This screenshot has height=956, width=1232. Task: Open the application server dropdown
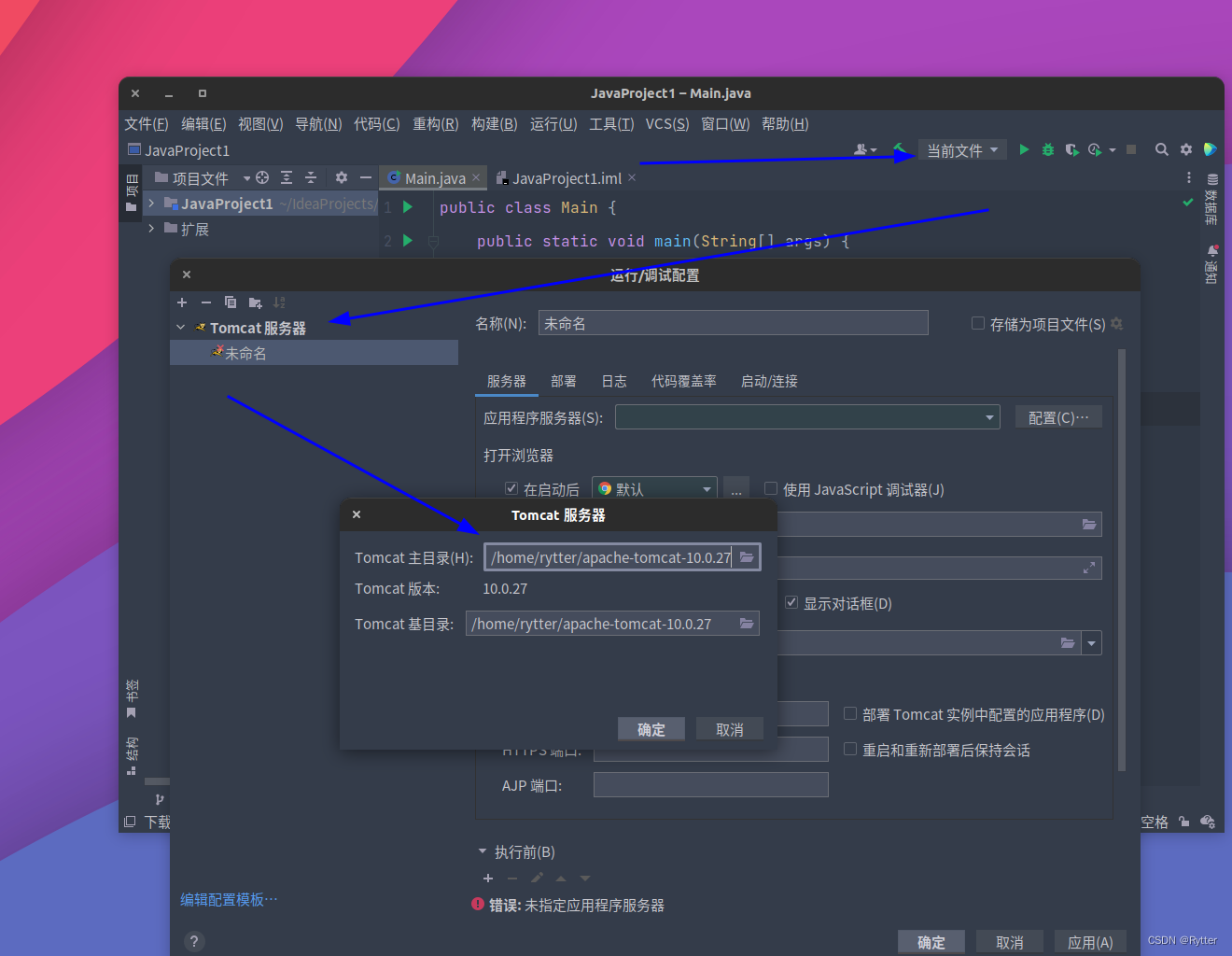click(807, 417)
